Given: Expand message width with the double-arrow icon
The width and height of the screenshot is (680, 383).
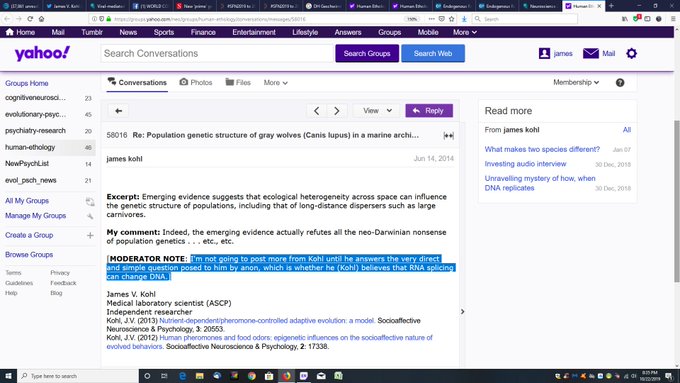Looking at the screenshot, I should point(448,136).
